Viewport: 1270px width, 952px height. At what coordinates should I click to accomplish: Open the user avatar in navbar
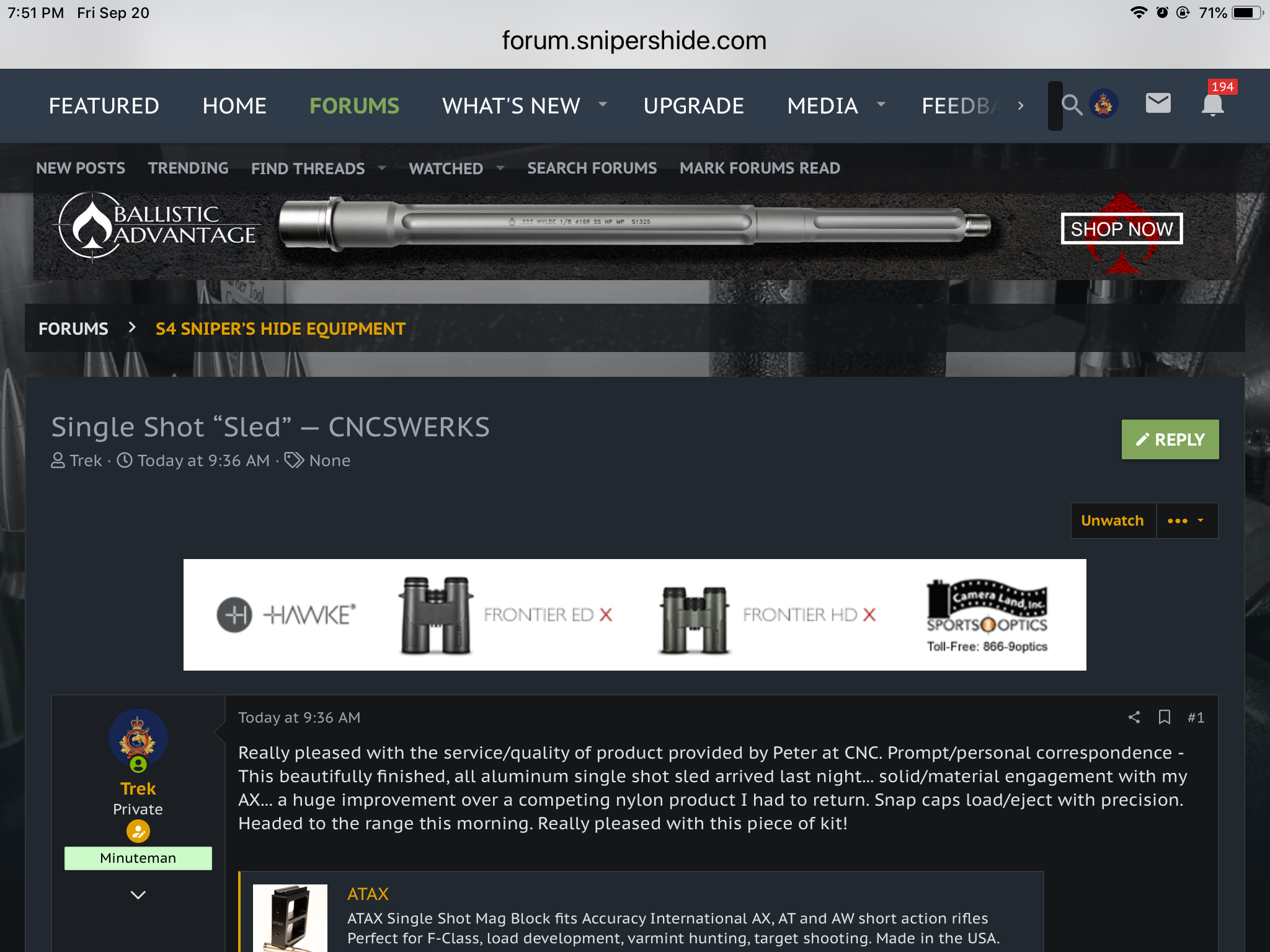coord(1104,104)
